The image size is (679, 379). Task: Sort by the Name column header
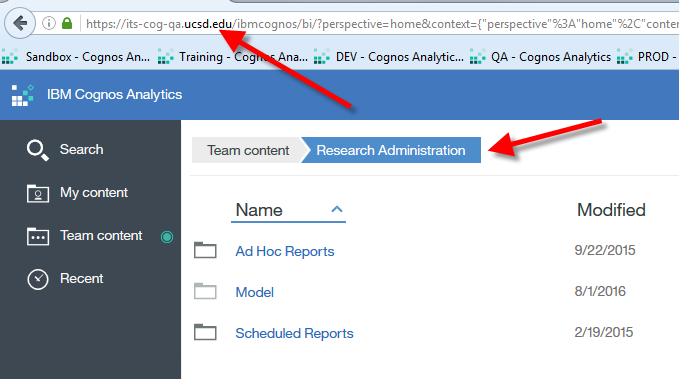[259, 210]
